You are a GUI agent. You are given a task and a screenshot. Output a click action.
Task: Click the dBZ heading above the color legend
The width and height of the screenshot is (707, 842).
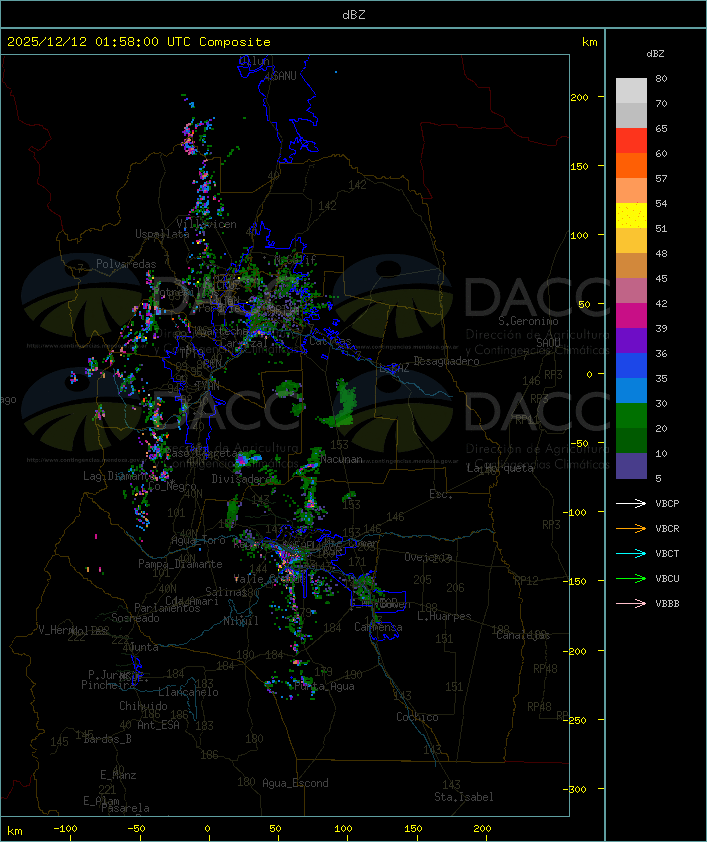(655, 54)
